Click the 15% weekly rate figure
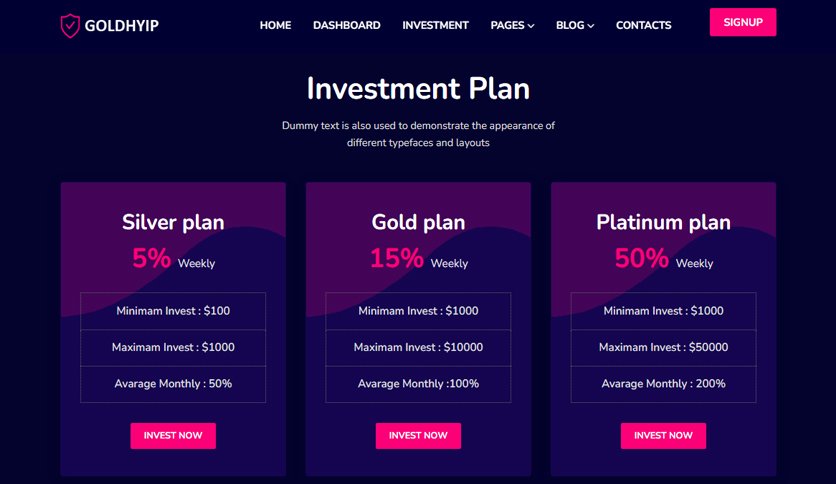836x484 pixels. [x=397, y=259]
